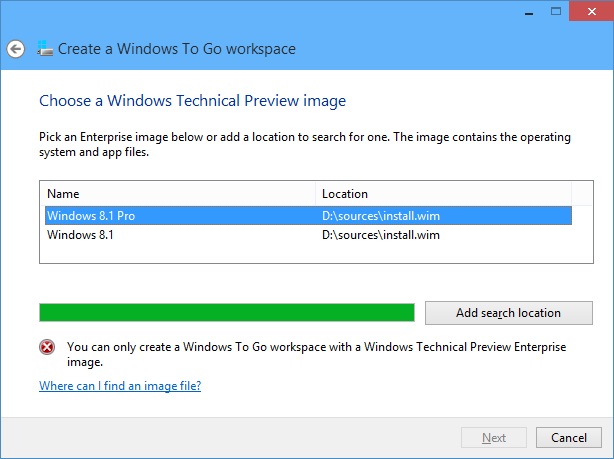Click the green search progress bar

pos(227,313)
